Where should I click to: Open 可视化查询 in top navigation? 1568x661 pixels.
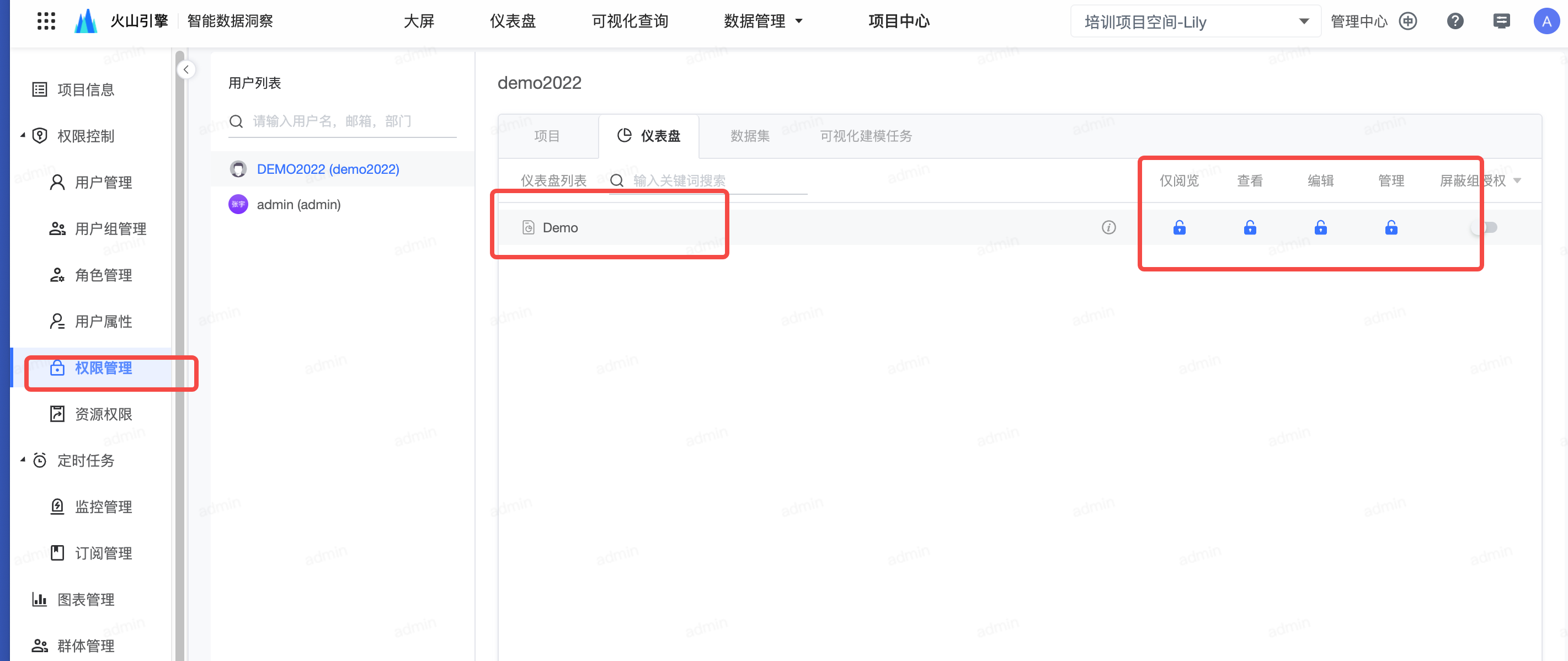coord(630,22)
